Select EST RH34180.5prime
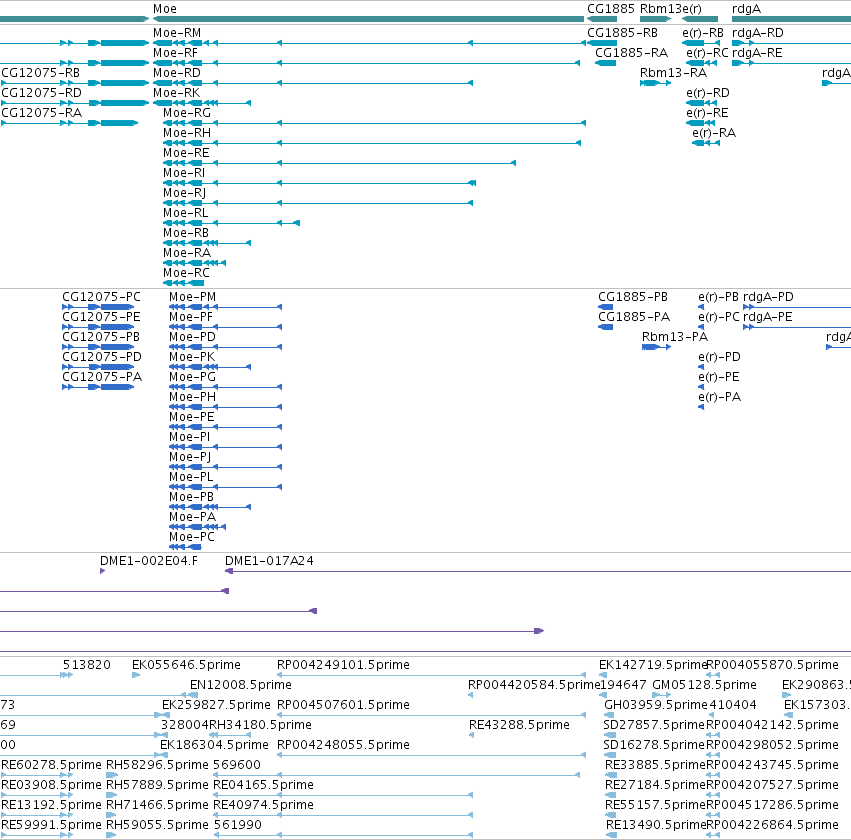The image size is (851, 840). click(x=260, y=726)
